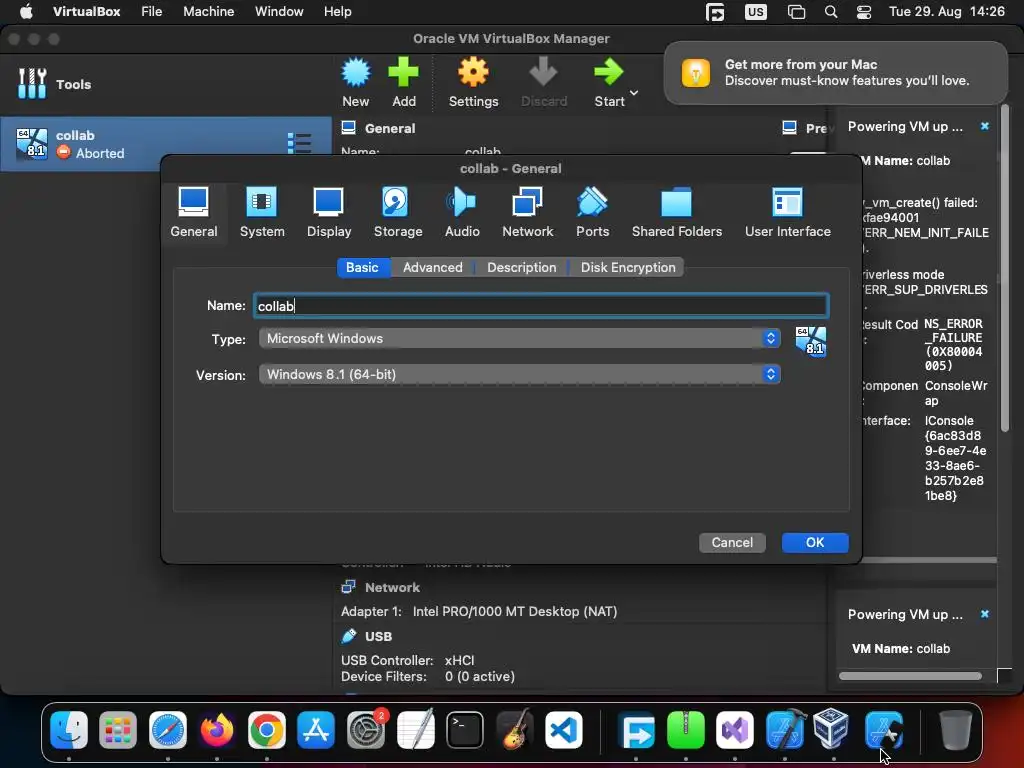Open System Settings from Dock
Viewport: 1024px width, 768px height.
[366, 729]
